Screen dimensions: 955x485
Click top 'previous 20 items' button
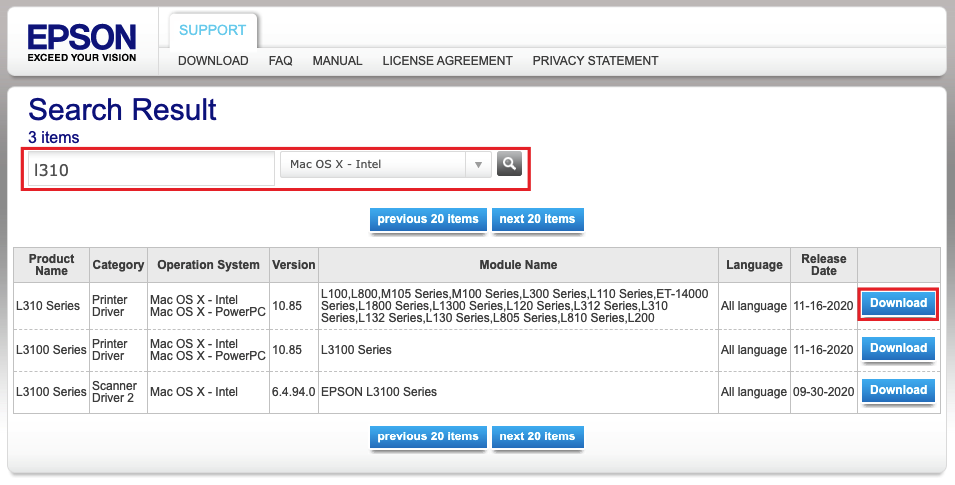[428, 219]
